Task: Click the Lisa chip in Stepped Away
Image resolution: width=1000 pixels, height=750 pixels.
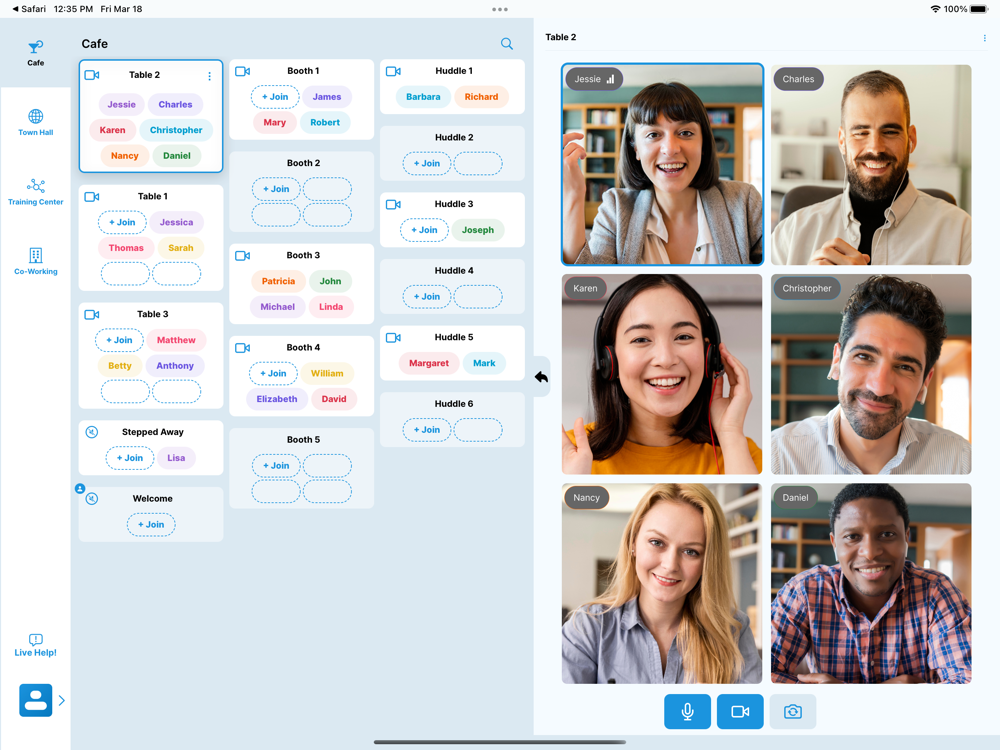Action: tap(176, 458)
